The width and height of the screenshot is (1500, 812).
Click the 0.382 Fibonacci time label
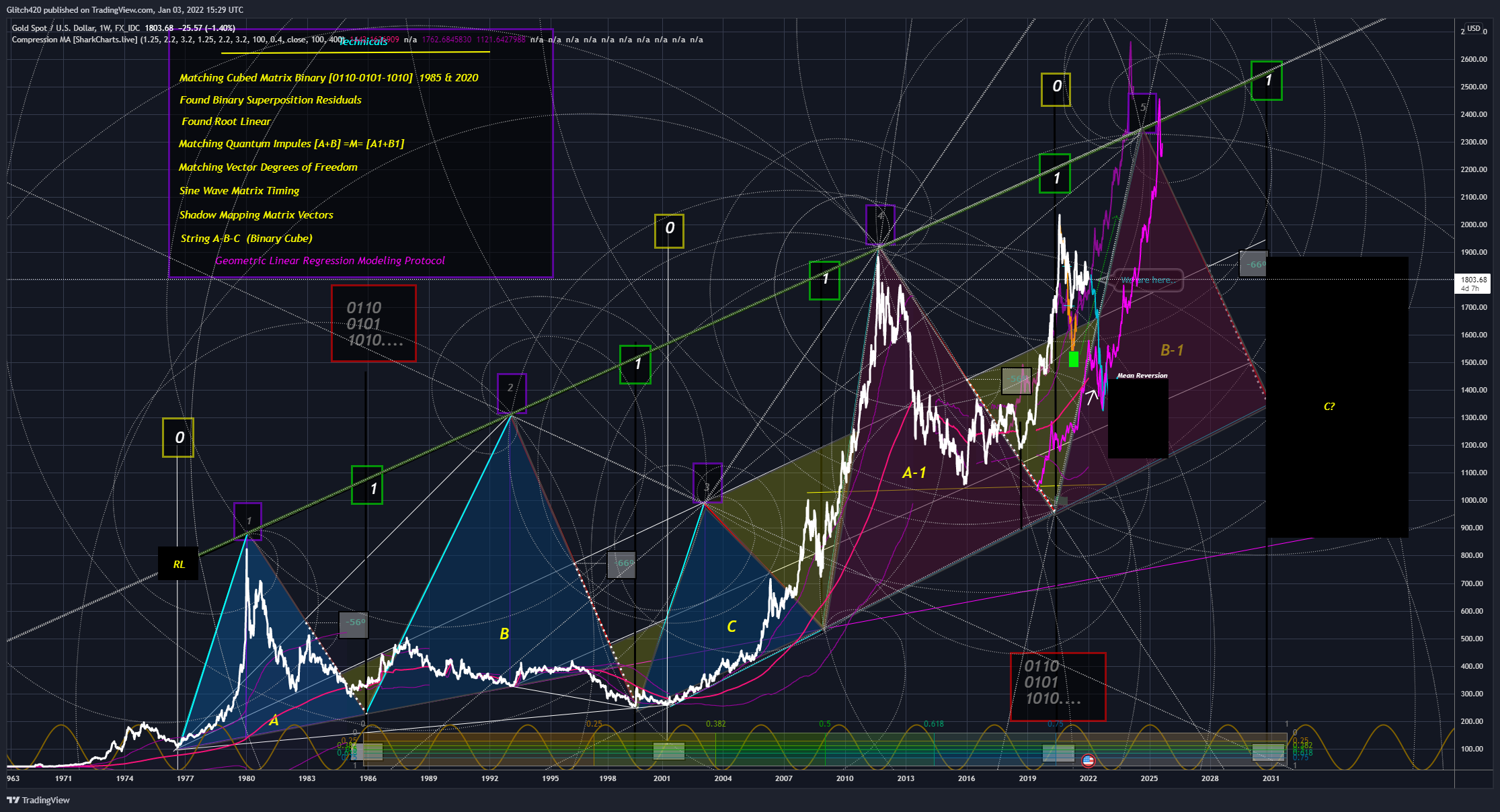pos(715,724)
